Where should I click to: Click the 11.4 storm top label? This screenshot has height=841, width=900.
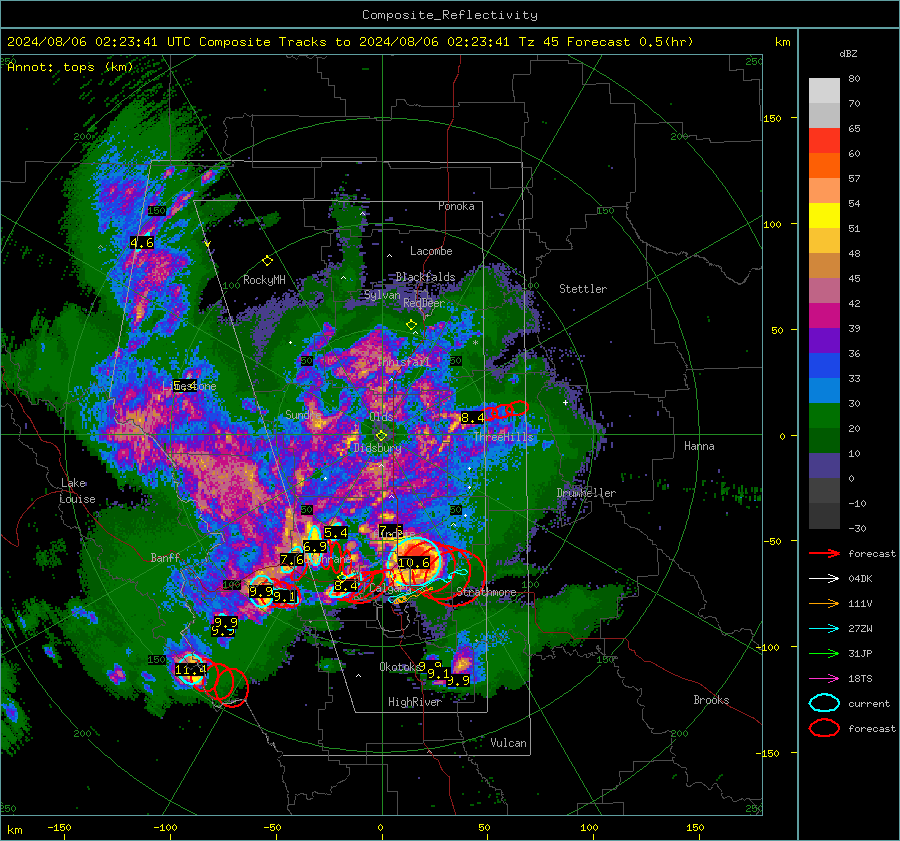click(190, 669)
